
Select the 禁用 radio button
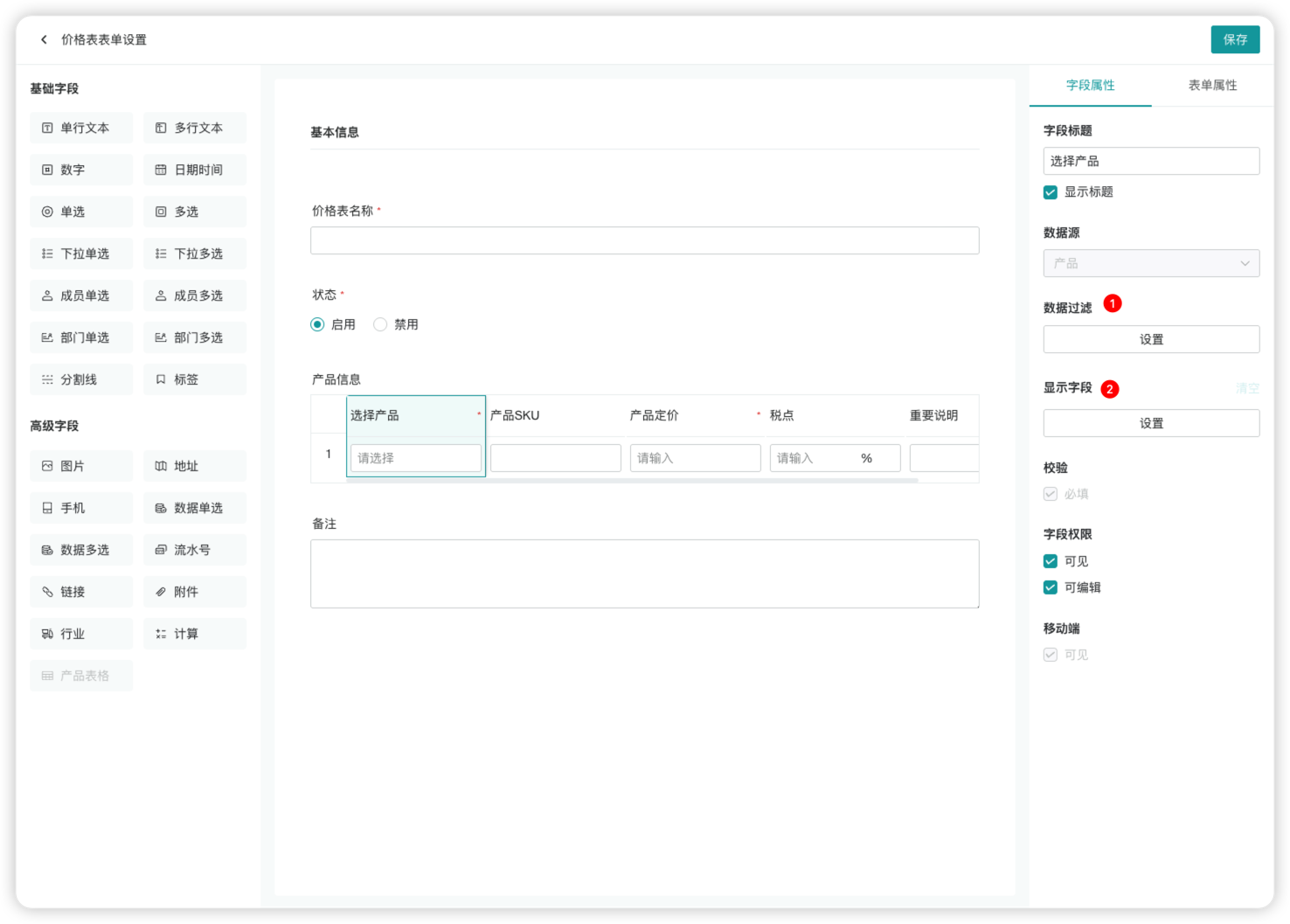pyautogui.click(x=380, y=324)
